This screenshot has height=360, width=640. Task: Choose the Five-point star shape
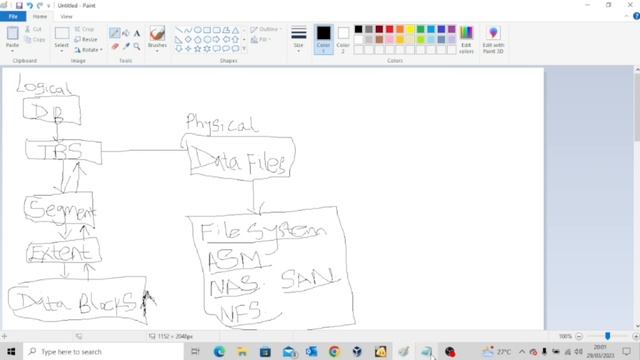tap(198, 49)
